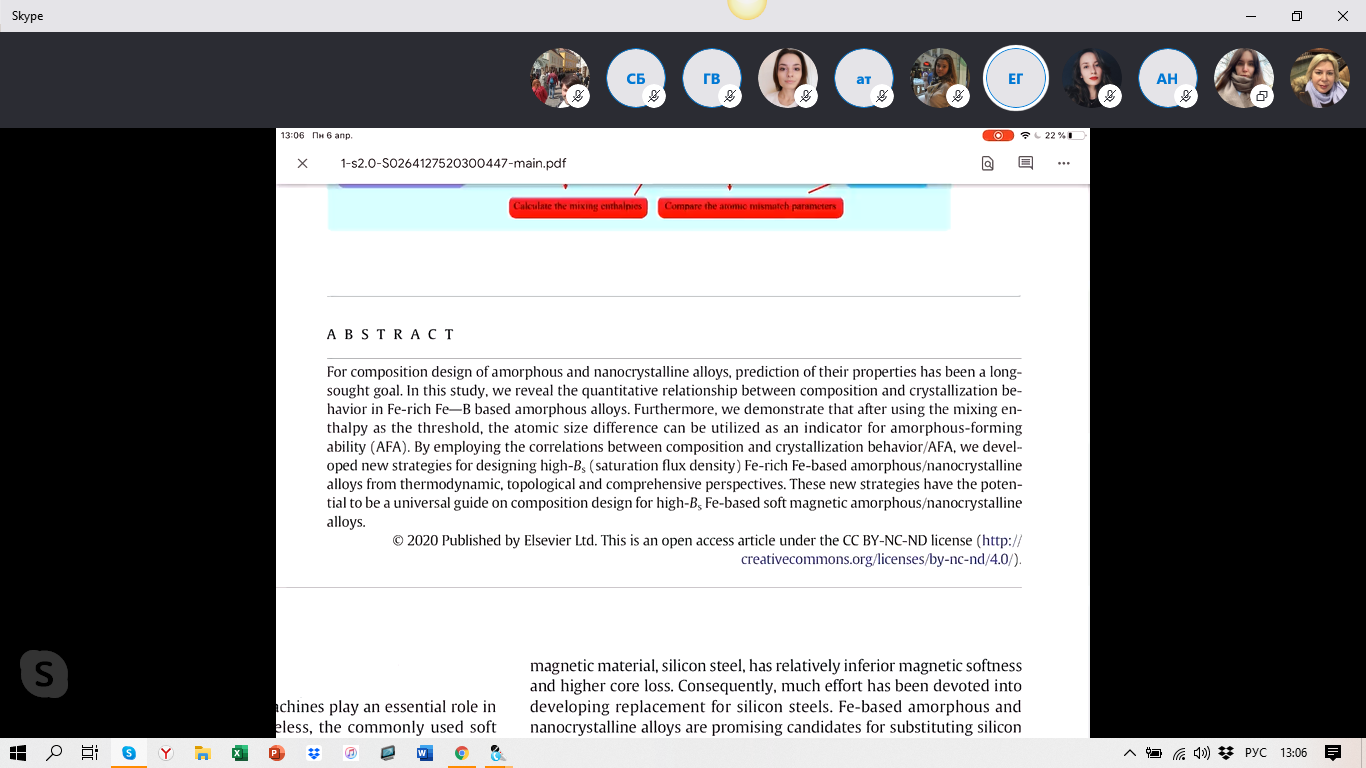This screenshot has width=1366, height=768.
Task: Click 'Compare the atomic mismatch parameters' box
Action: (750, 207)
